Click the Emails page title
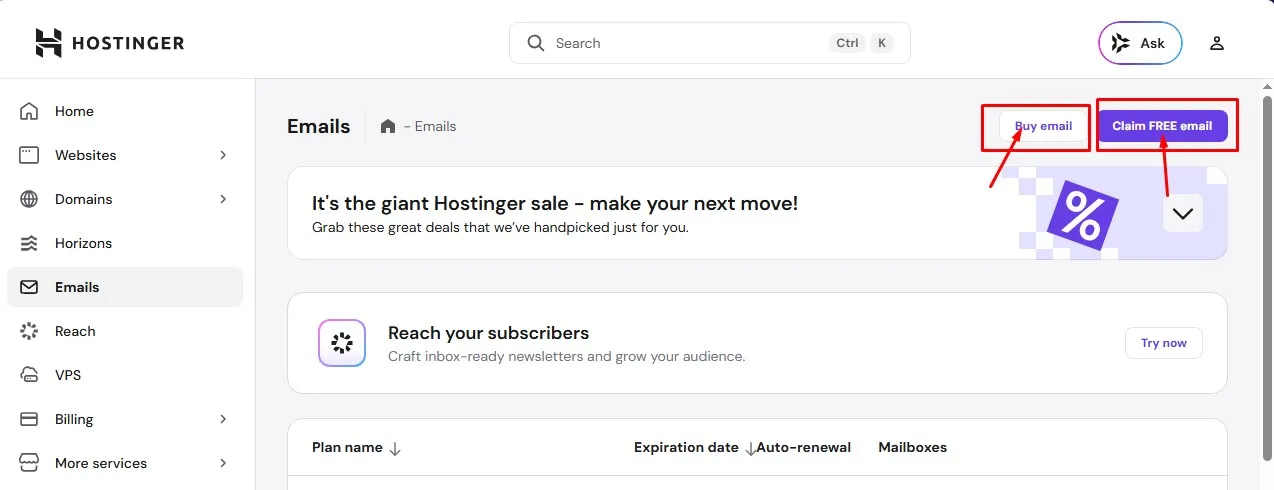 (x=319, y=126)
